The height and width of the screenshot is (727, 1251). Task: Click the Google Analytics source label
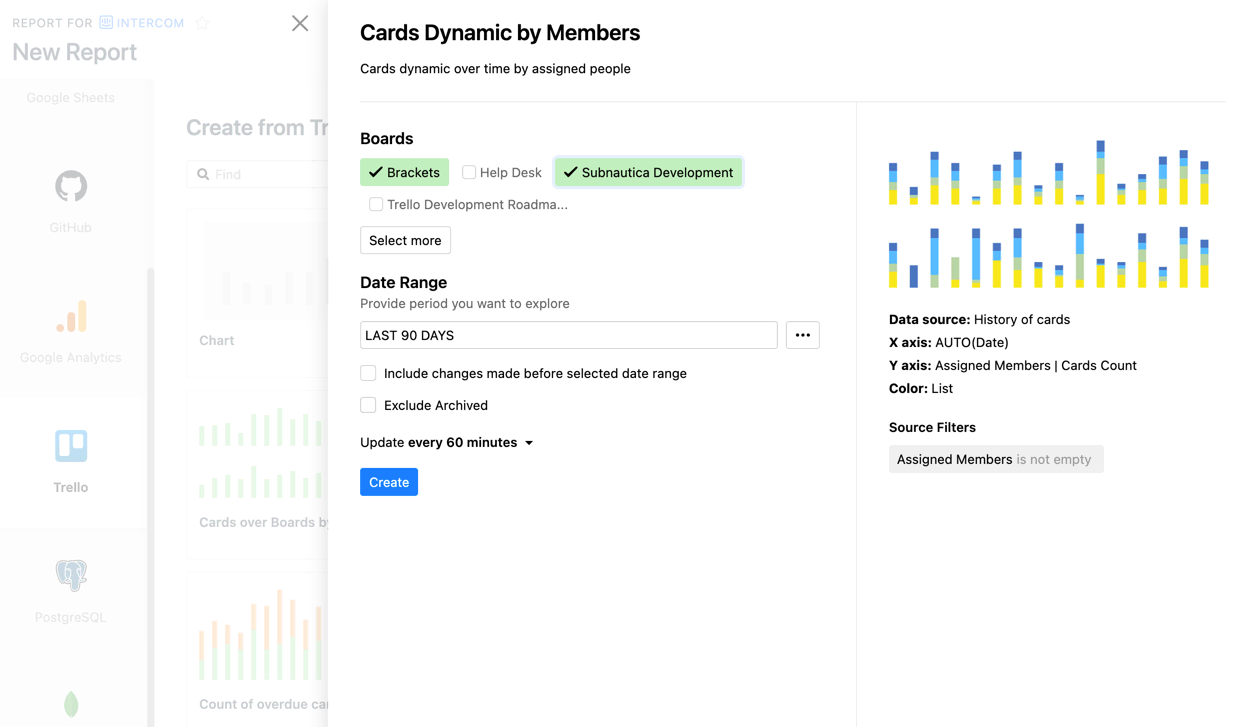(x=71, y=357)
